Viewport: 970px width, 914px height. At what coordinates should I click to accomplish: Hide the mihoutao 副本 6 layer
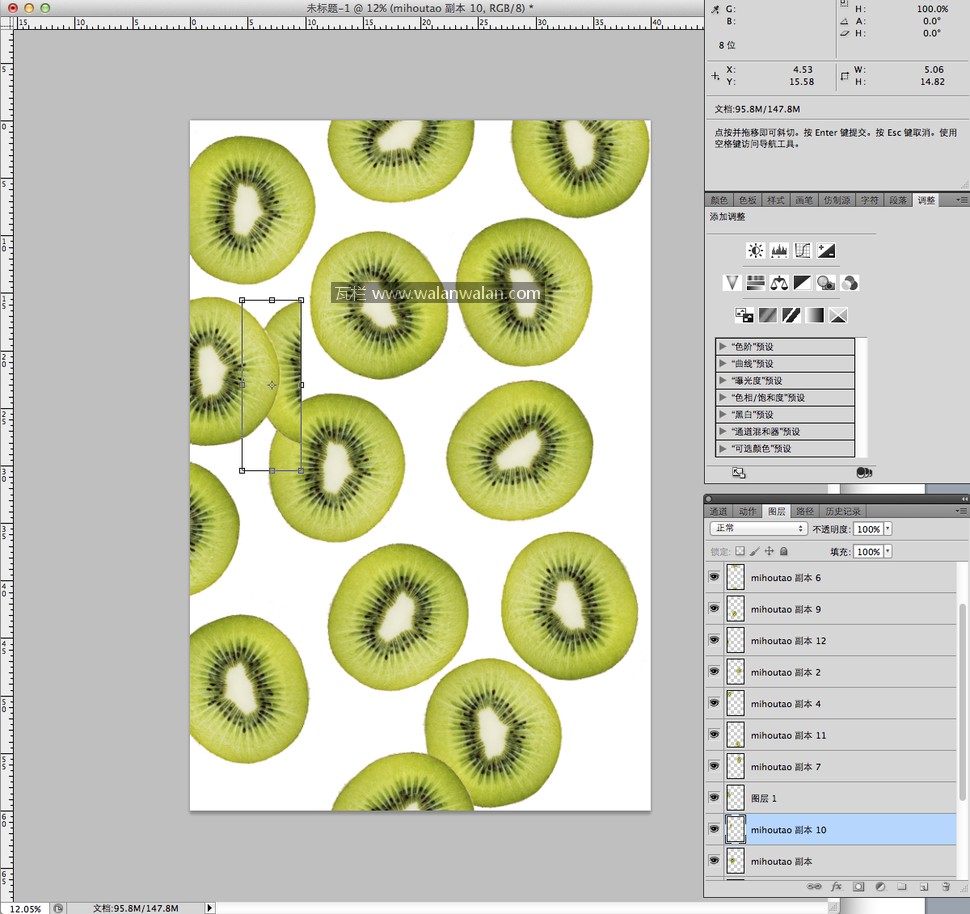714,578
